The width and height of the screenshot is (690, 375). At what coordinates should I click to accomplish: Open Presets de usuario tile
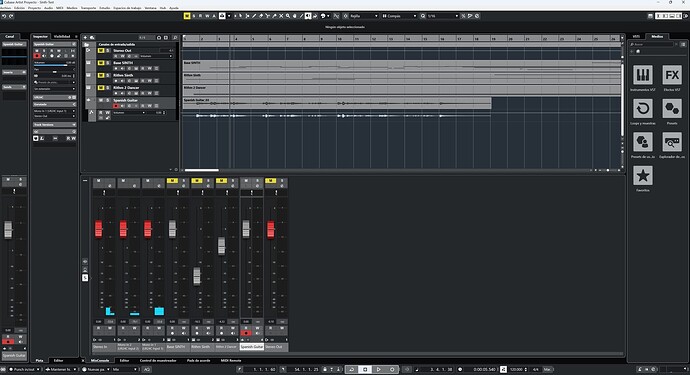[x=643, y=142]
